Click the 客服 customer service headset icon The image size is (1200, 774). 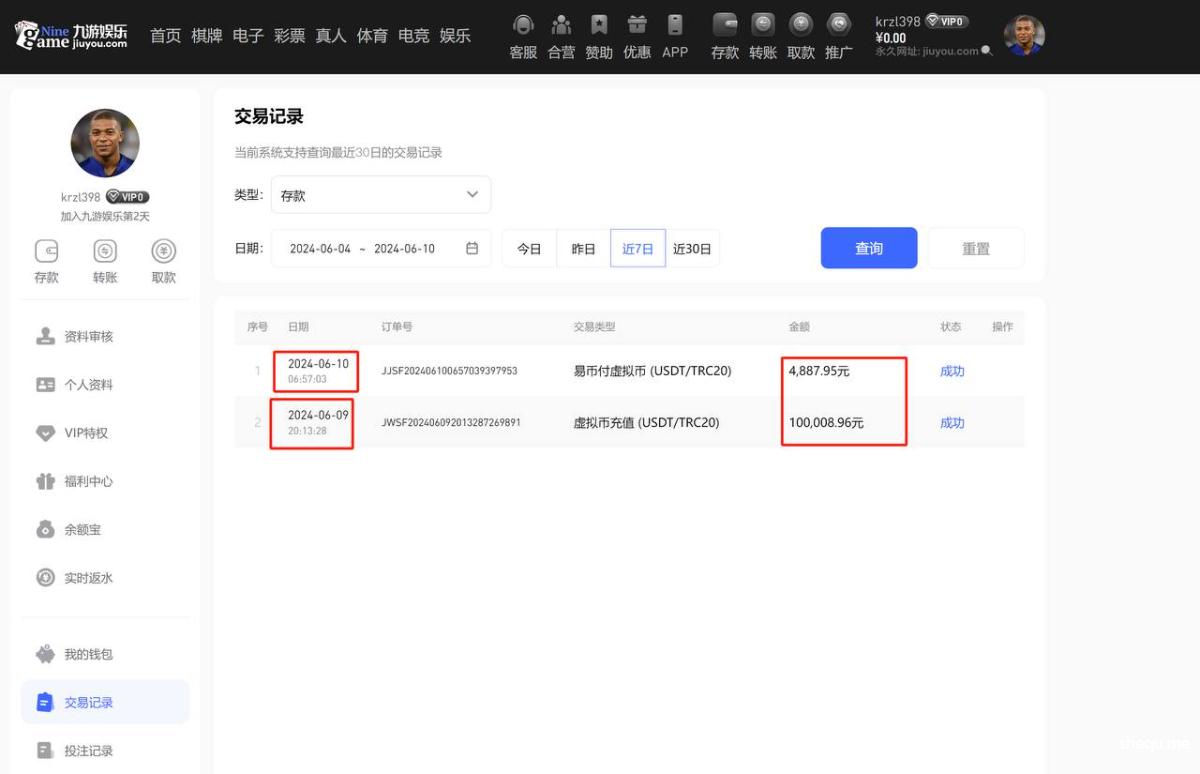(523, 25)
